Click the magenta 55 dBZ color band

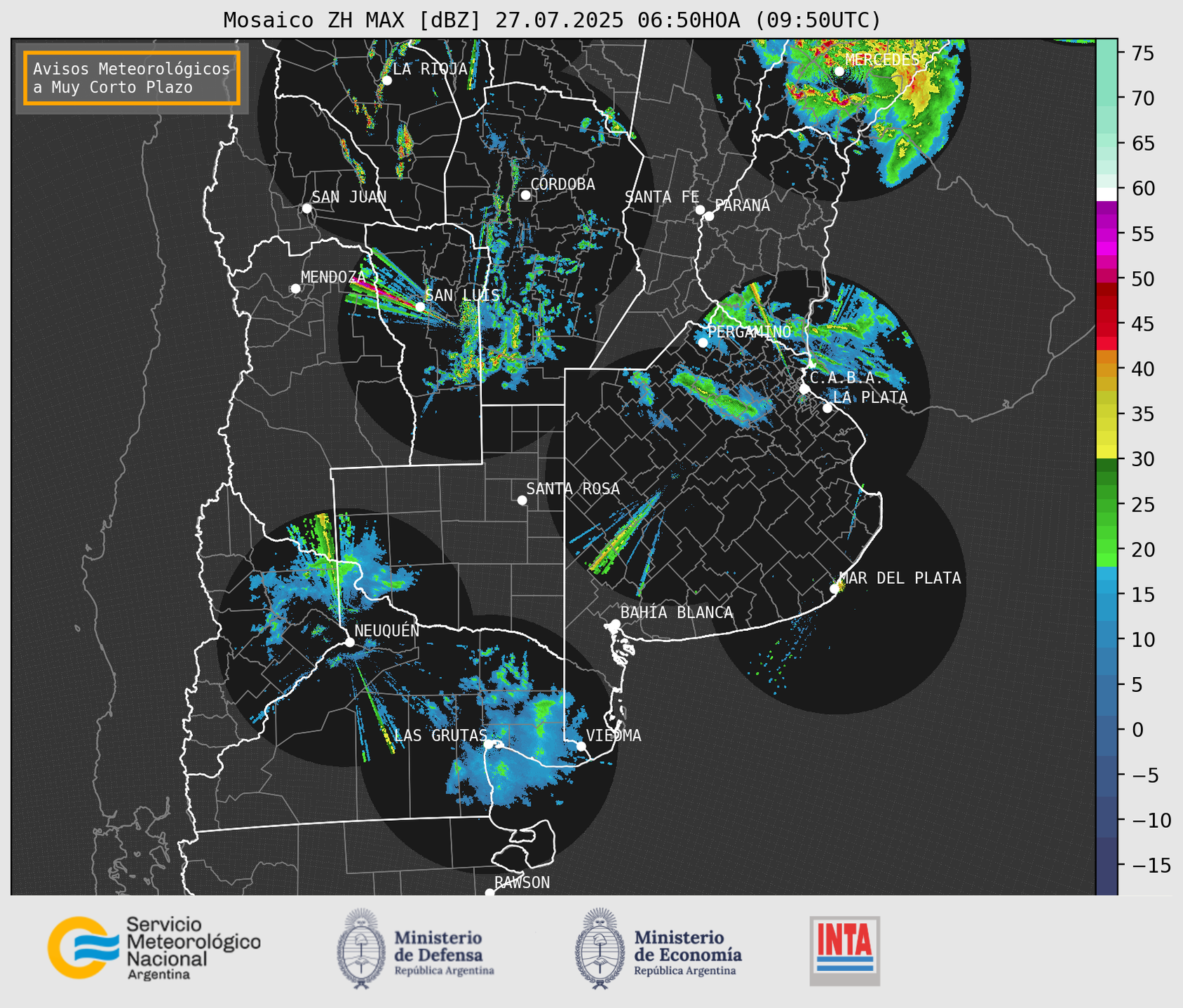coord(1107,234)
